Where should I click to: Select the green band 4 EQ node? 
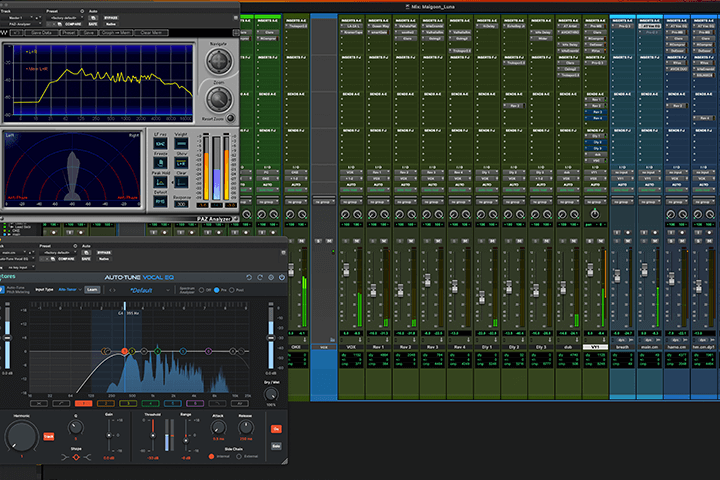pyautogui.click(x=158, y=351)
